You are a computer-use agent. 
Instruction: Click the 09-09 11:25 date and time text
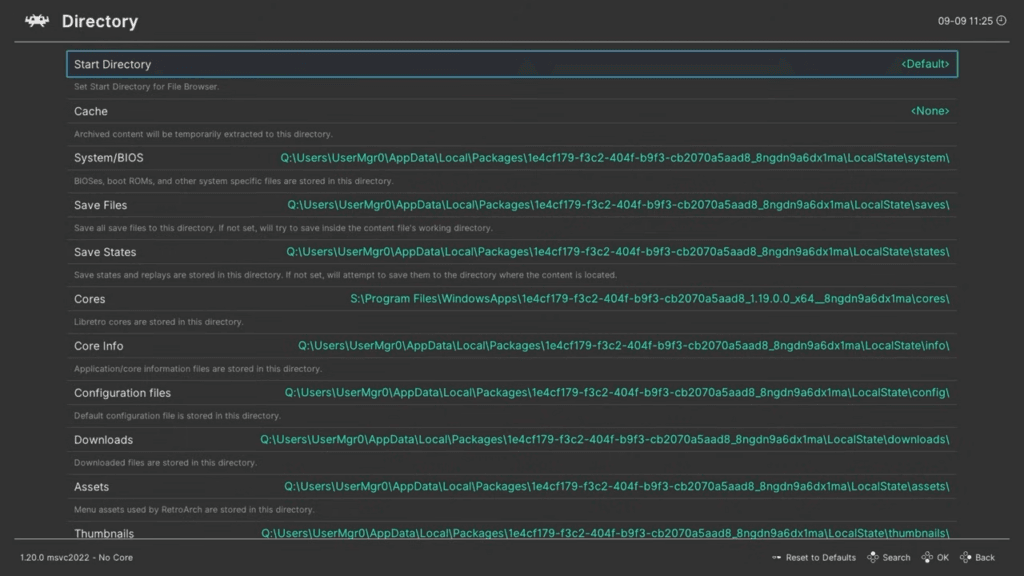965,21
